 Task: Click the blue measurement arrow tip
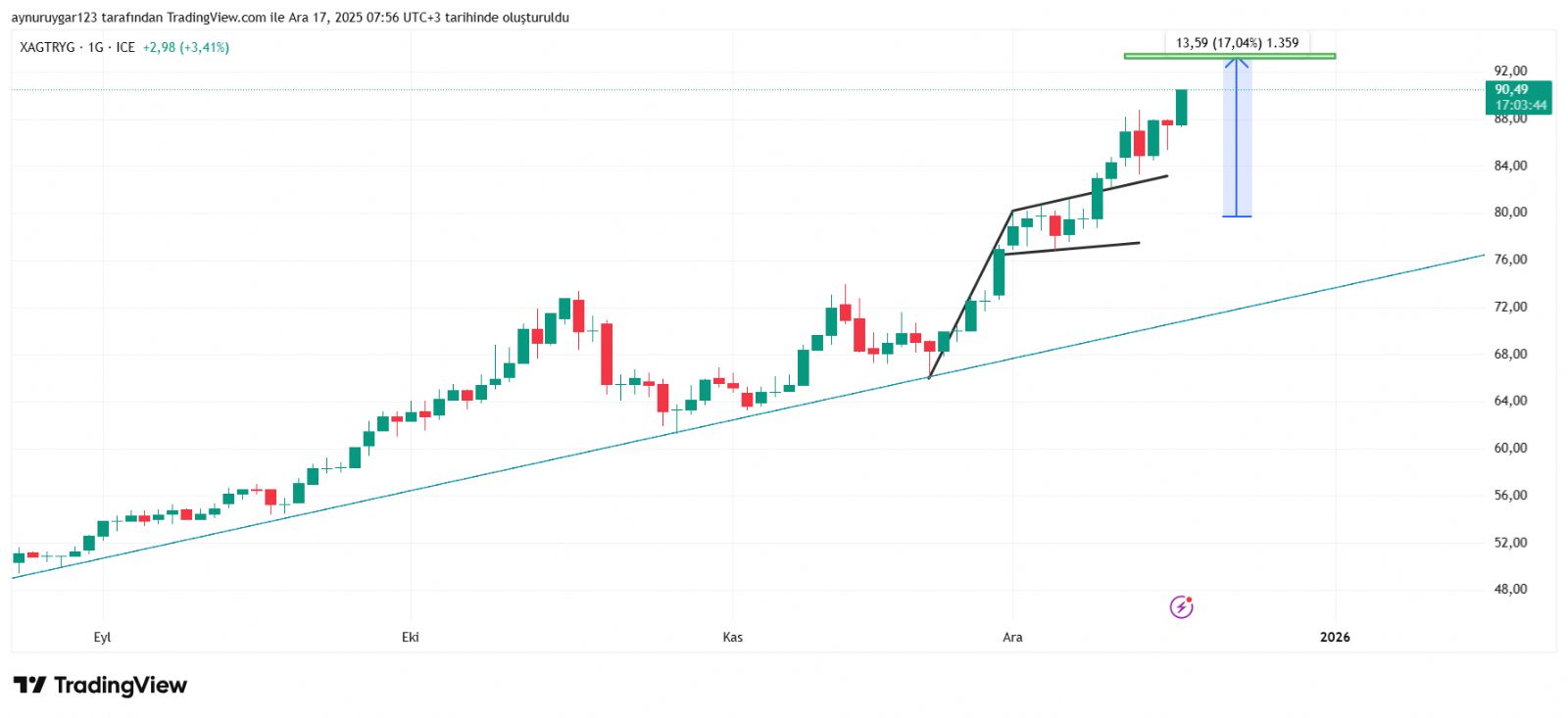pyautogui.click(x=1237, y=62)
